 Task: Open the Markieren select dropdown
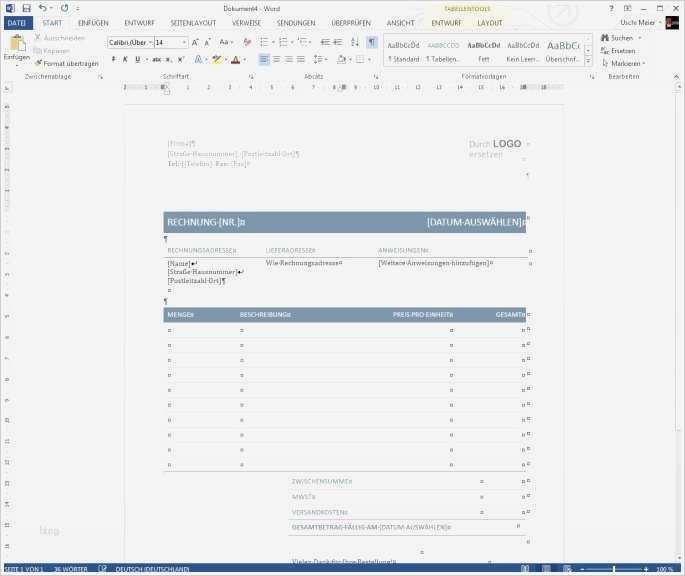[623, 63]
